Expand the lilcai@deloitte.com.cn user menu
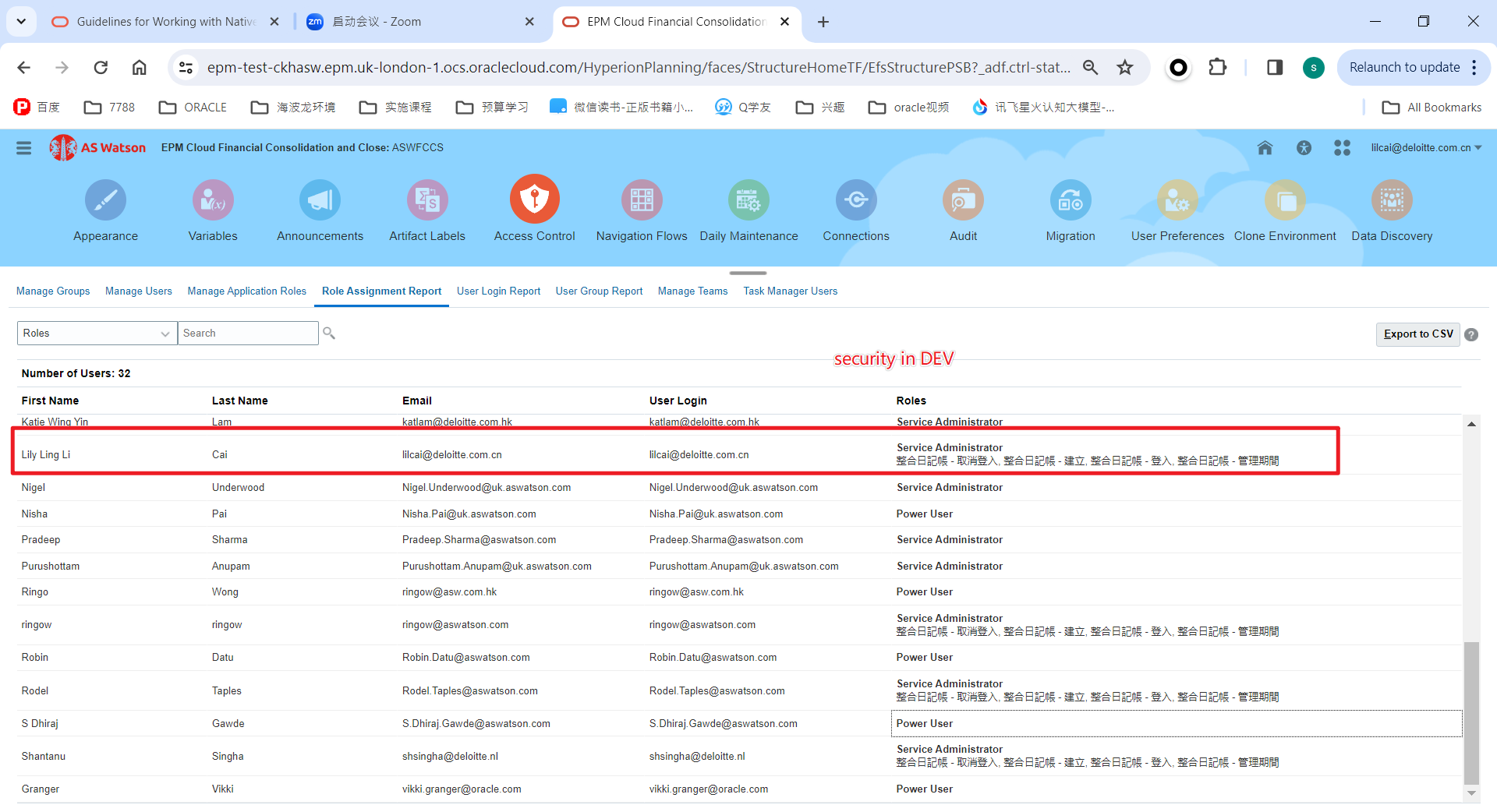1497x812 pixels. (1426, 147)
